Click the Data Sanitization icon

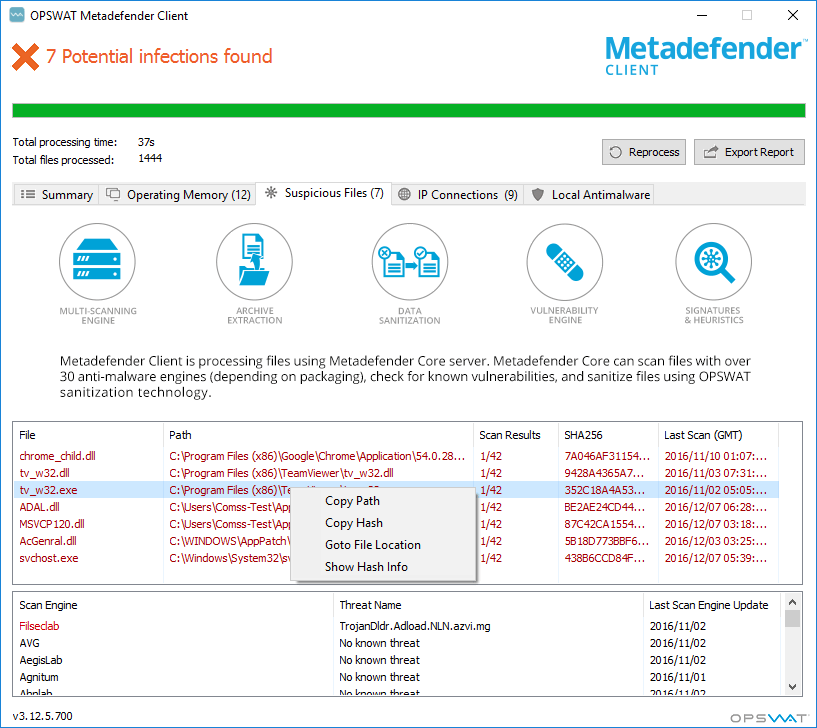point(410,262)
